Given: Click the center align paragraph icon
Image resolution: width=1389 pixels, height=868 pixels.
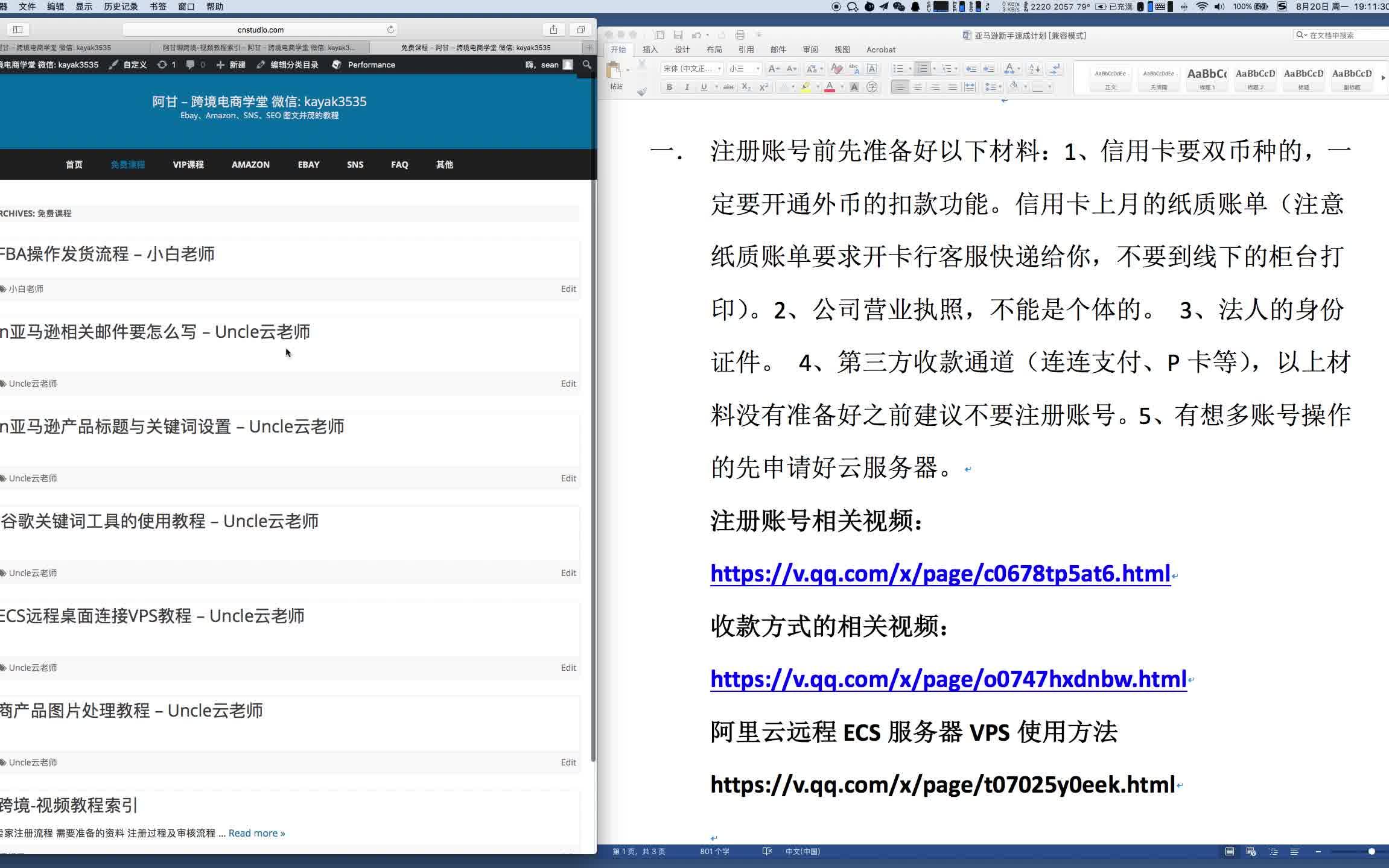Looking at the screenshot, I should (x=917, y=87).
